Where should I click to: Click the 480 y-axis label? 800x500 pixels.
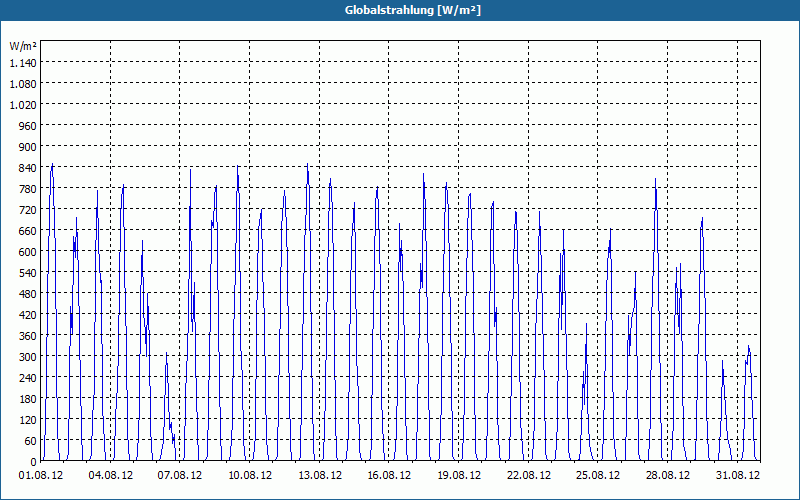[x=28, y=294]
